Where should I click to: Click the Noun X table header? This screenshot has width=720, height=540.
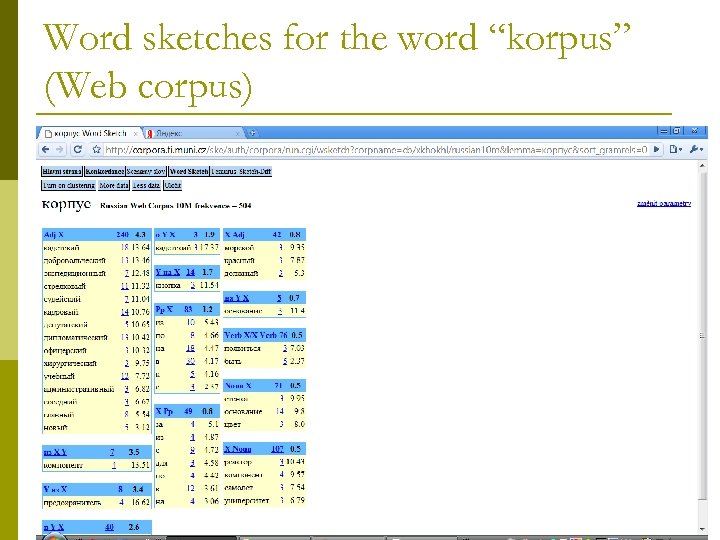pyautogui.click(x=264, y=385)
